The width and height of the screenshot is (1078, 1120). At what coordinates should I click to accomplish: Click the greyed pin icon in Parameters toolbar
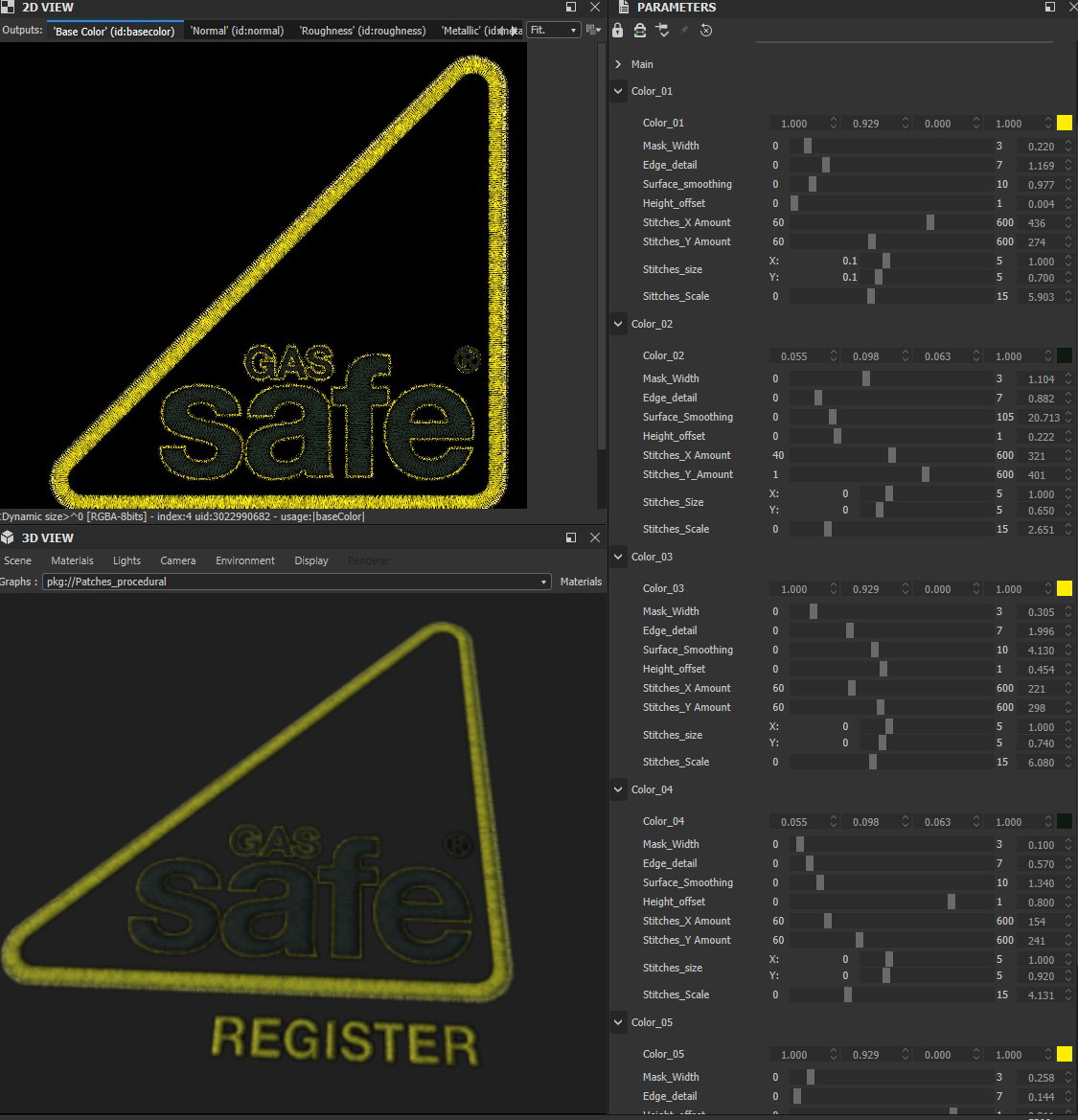tap(684, 30)
